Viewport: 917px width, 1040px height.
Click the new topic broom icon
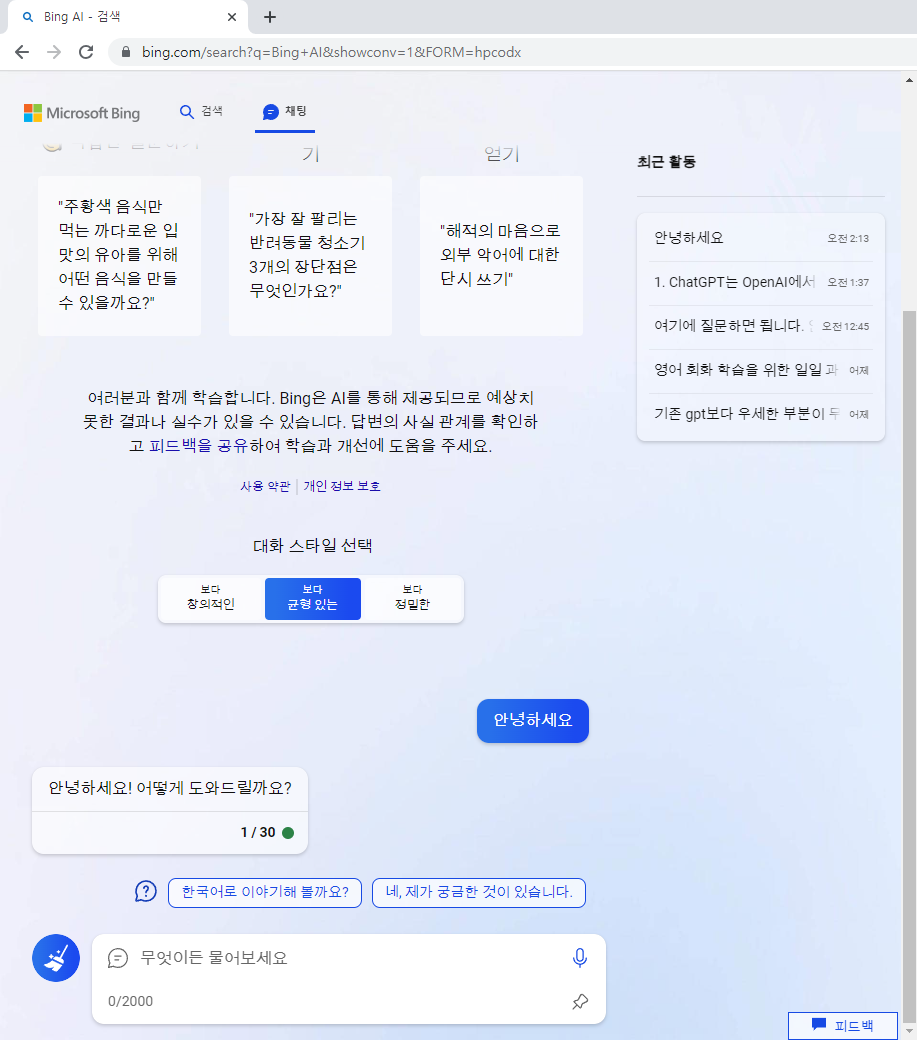(56, 958)
